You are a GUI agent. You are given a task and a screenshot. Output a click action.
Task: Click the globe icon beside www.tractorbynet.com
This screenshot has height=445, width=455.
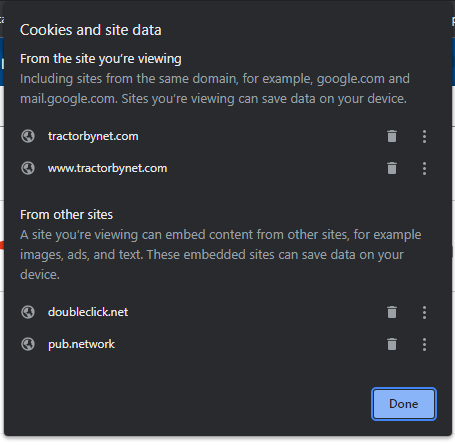pyautogui.click(x=28, y=168)
